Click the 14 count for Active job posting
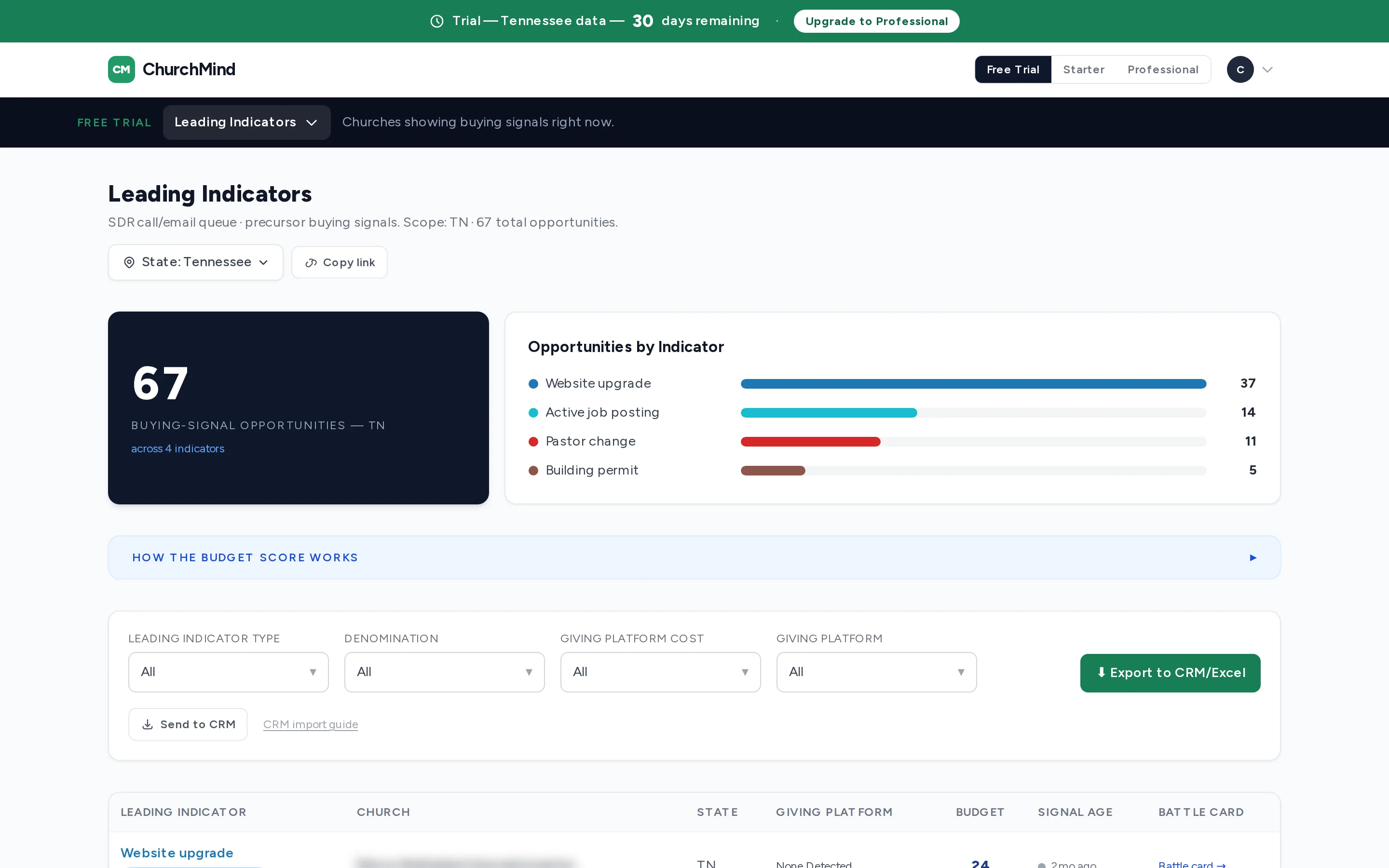The image size is (1389, 868). [x=1248, y=412]
